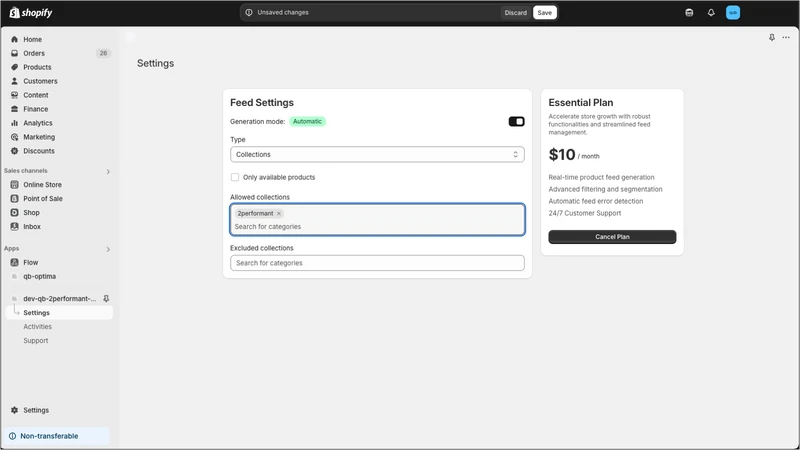Click the Shopify logo in top bar
This screenshot has height=450, width=800.
pos(31,13)
